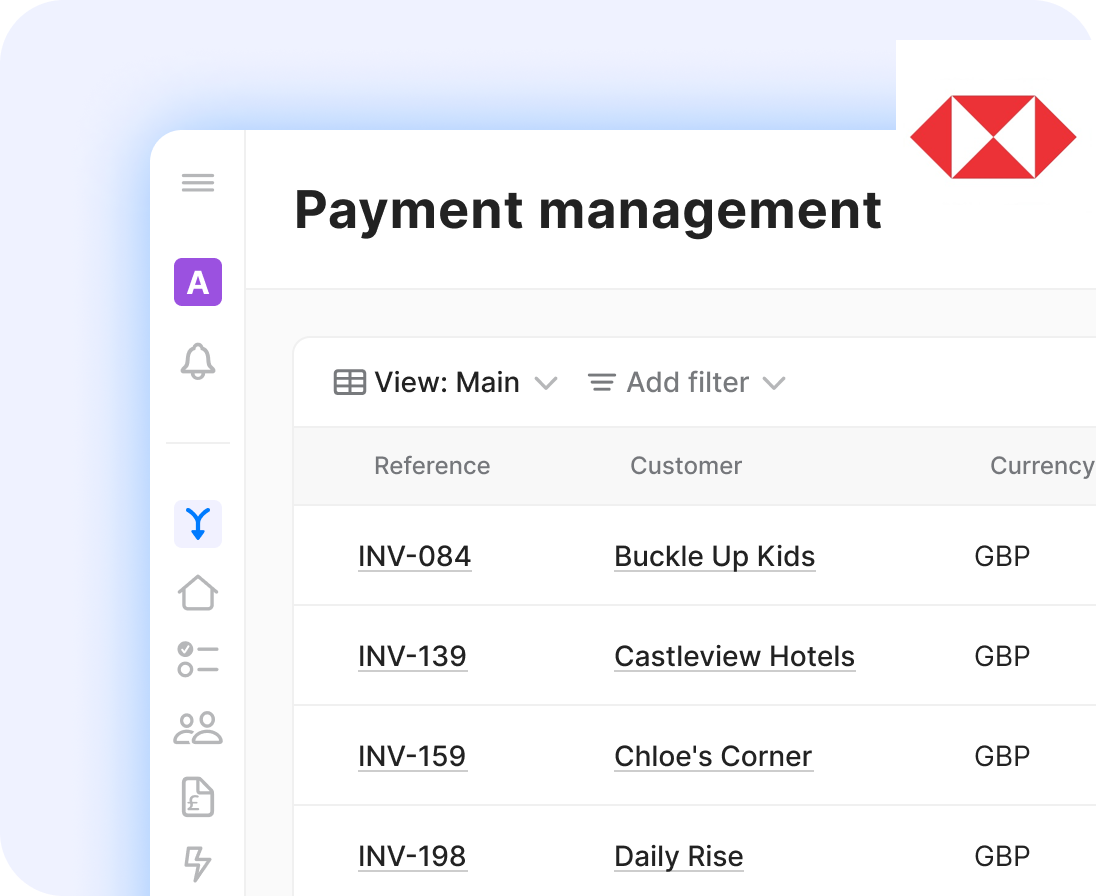
Task: Open invoice reference INV-139
Action: tap(412, 656)
